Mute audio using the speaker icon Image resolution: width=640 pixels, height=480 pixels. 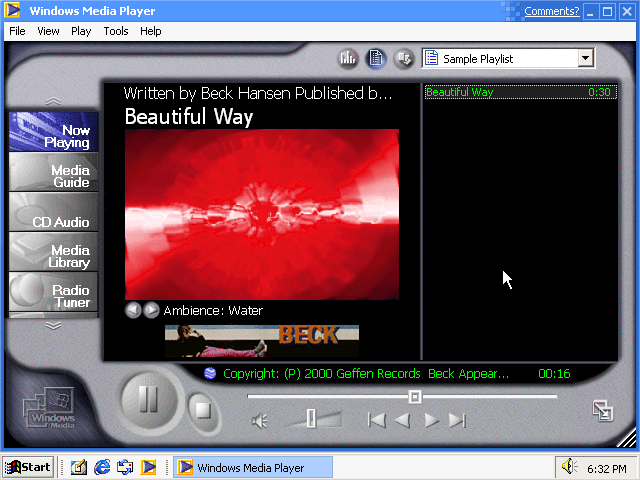pyautogui.click(x=260, y=420)
